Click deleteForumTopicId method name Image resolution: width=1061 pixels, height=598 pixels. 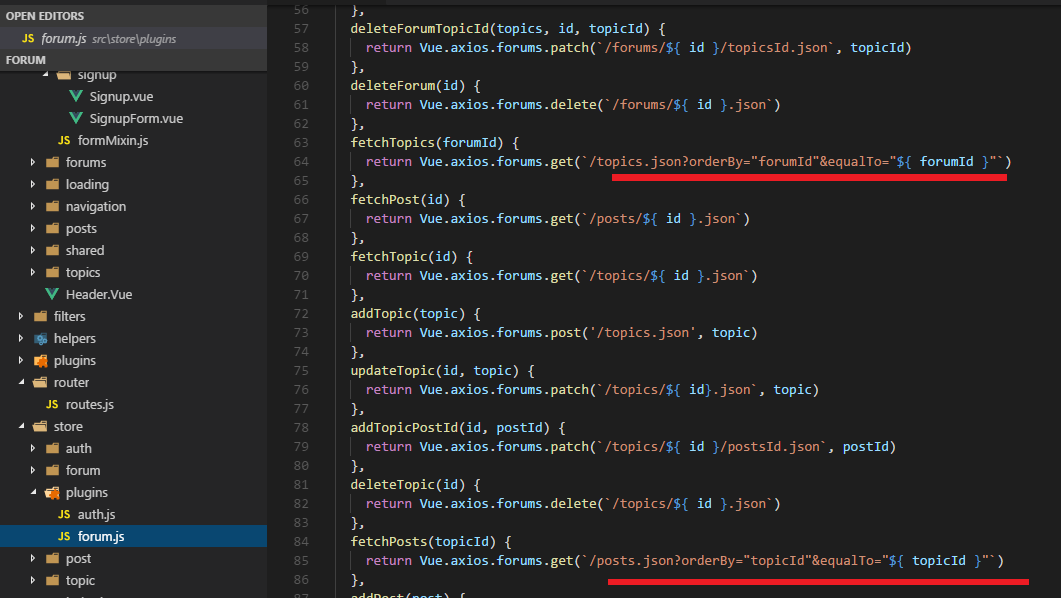(419, 28)
